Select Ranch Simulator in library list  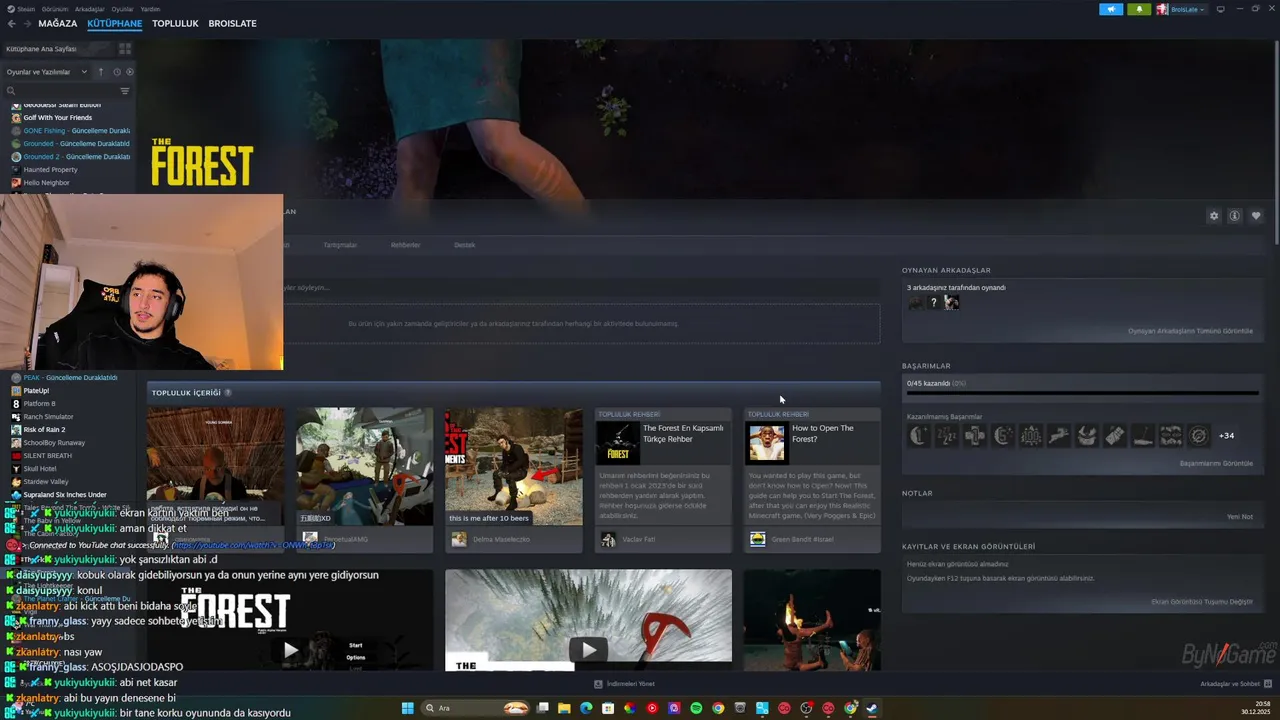[48, 416]
